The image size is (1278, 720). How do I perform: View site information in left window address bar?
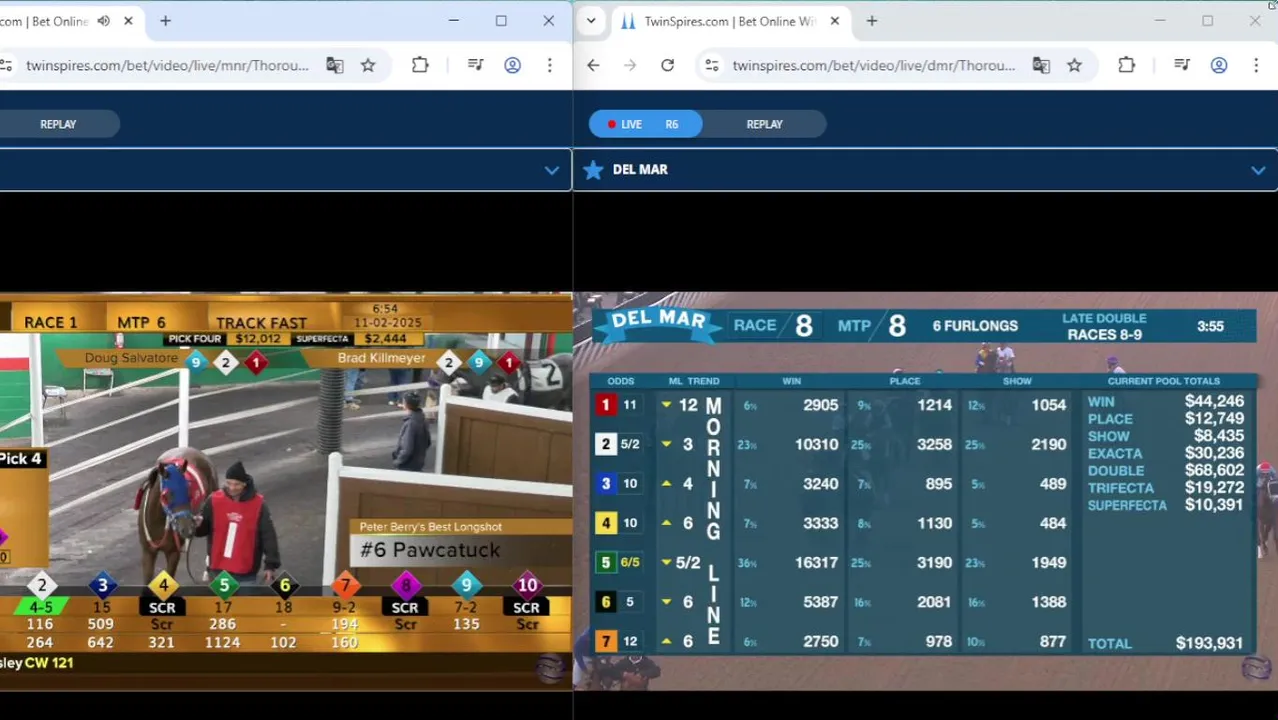tap(6, 65)
